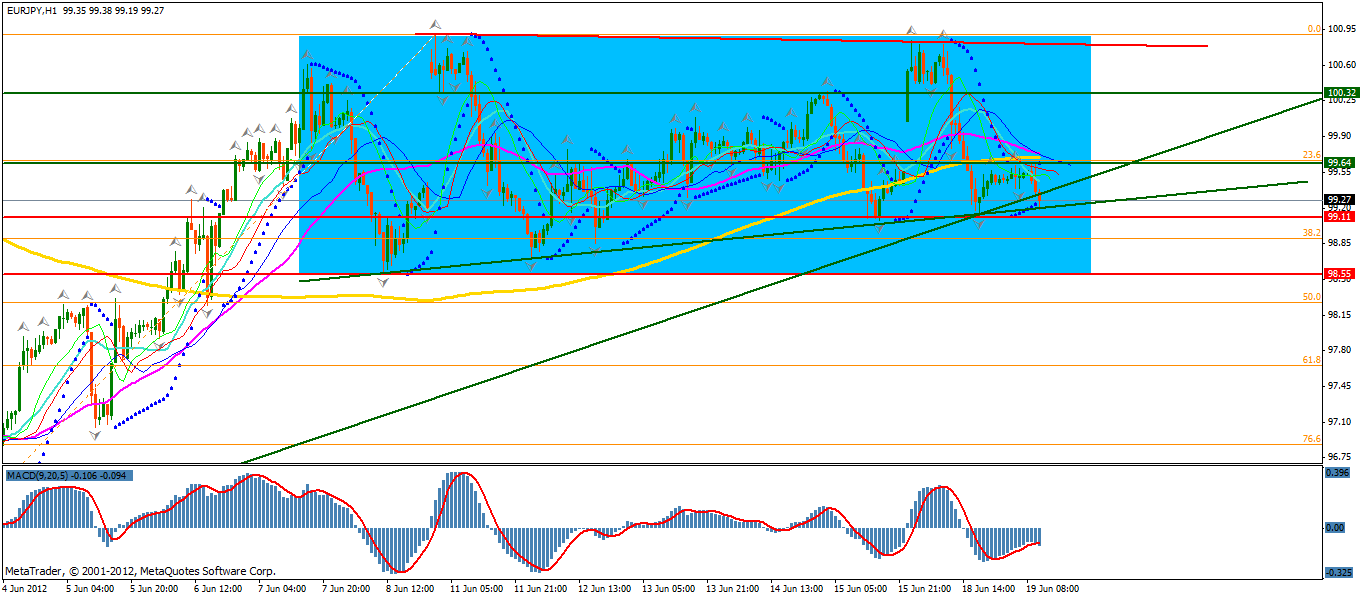Select the 99.11 red price level tag
The height and width of the screenshot is (596, 1360).
click(x=1339, y=216)
